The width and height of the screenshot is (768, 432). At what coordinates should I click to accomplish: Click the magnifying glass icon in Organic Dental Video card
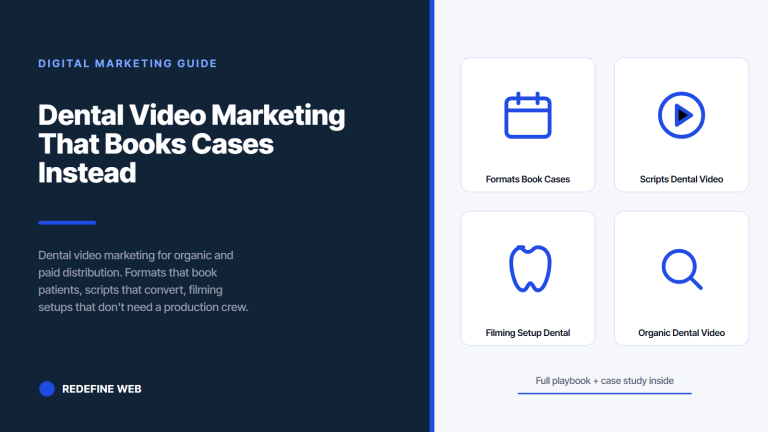(682, 269)
